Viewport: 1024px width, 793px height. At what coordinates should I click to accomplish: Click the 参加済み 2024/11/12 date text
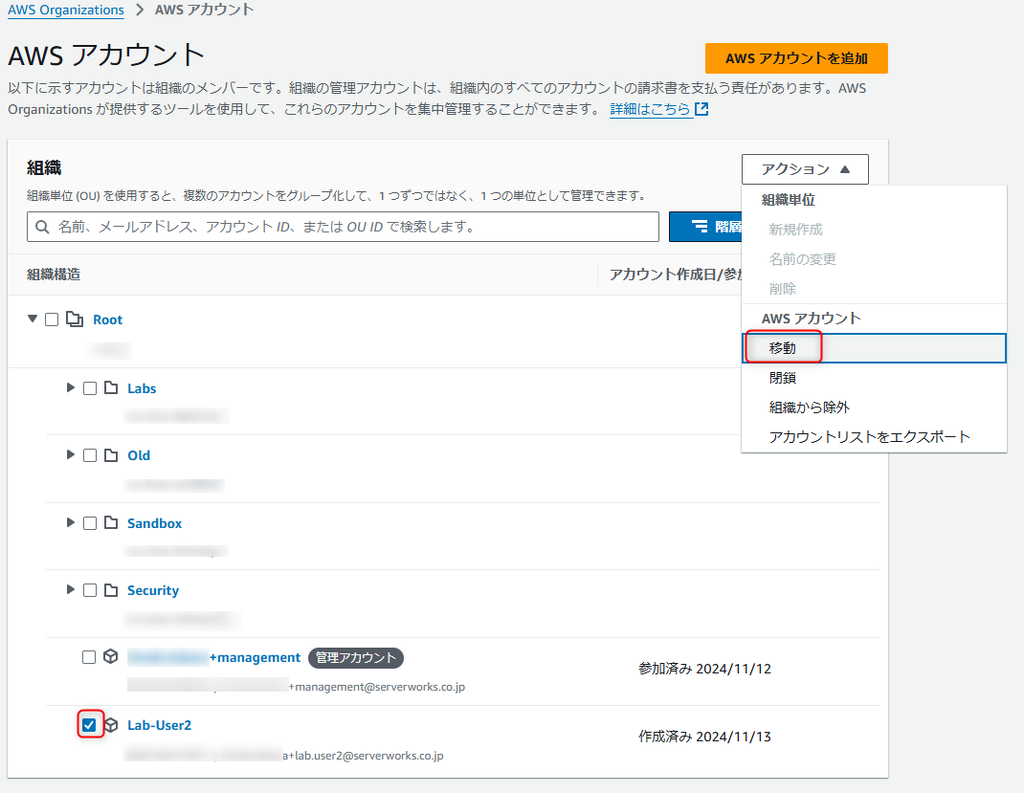click(x=705, y=669)
